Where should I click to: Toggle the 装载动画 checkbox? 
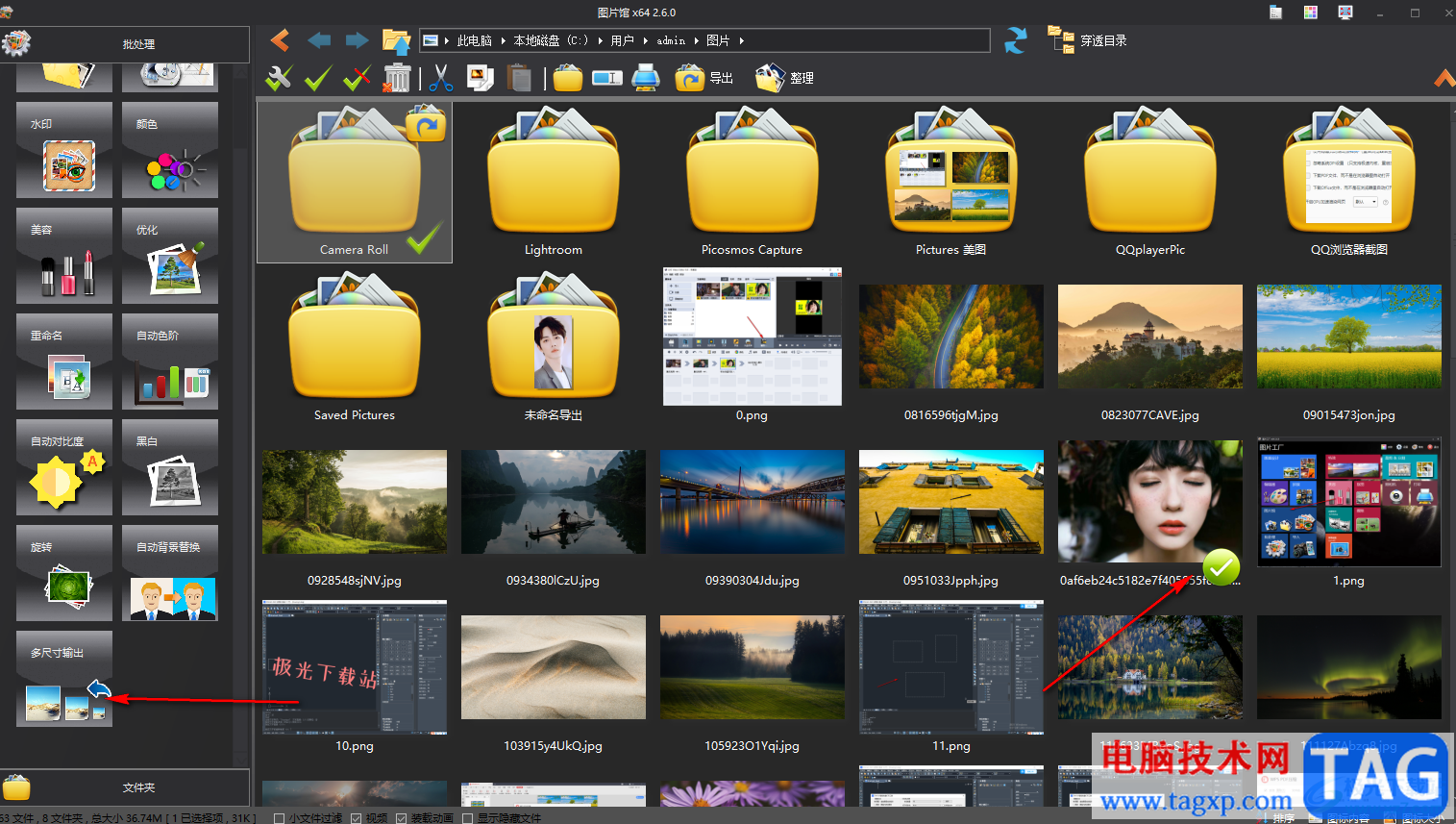401,818
